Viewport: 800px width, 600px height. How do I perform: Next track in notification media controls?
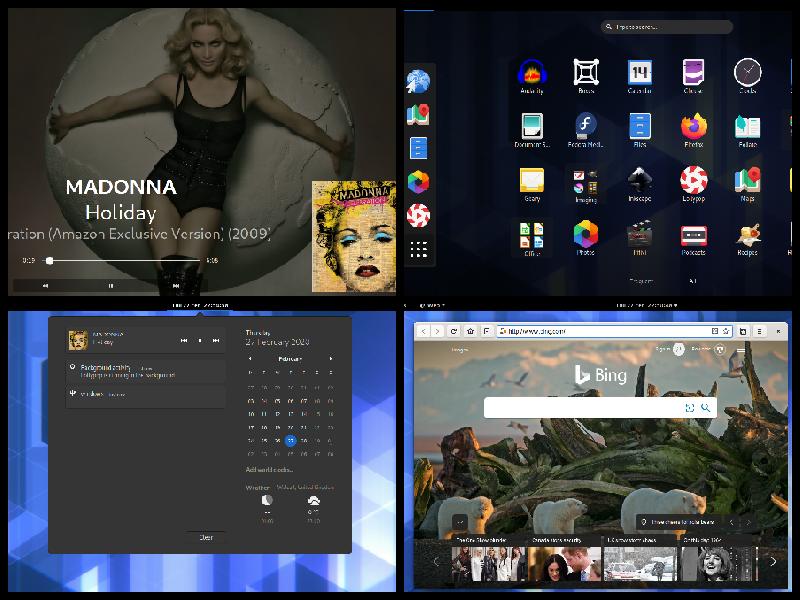coord(216,340)
